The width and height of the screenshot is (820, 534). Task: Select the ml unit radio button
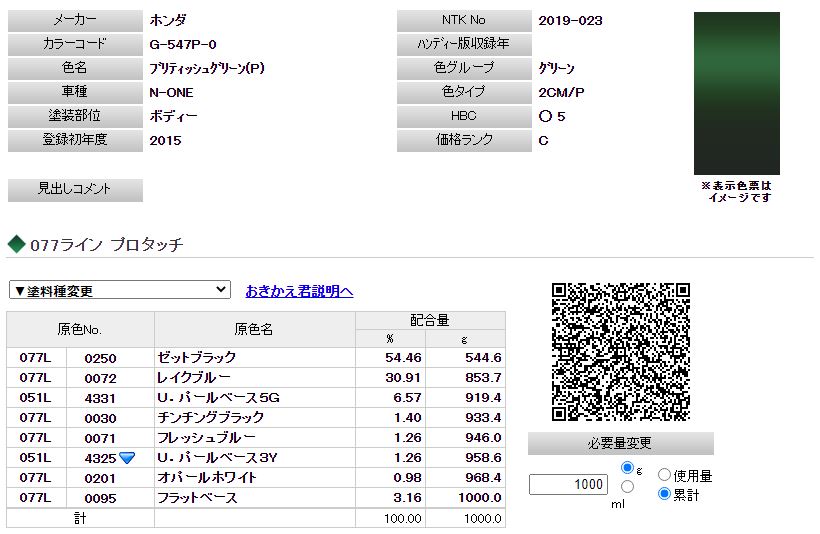[627, 487]
